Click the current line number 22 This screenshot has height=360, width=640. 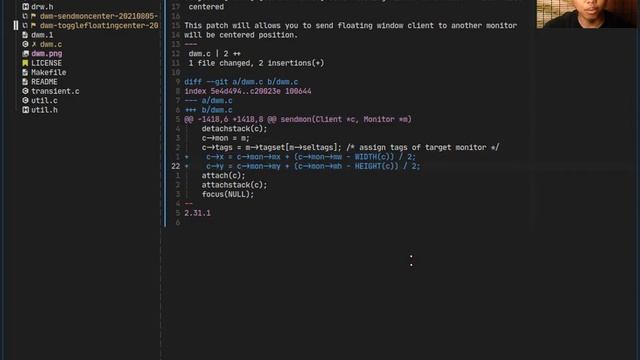[x=176, y=166]
